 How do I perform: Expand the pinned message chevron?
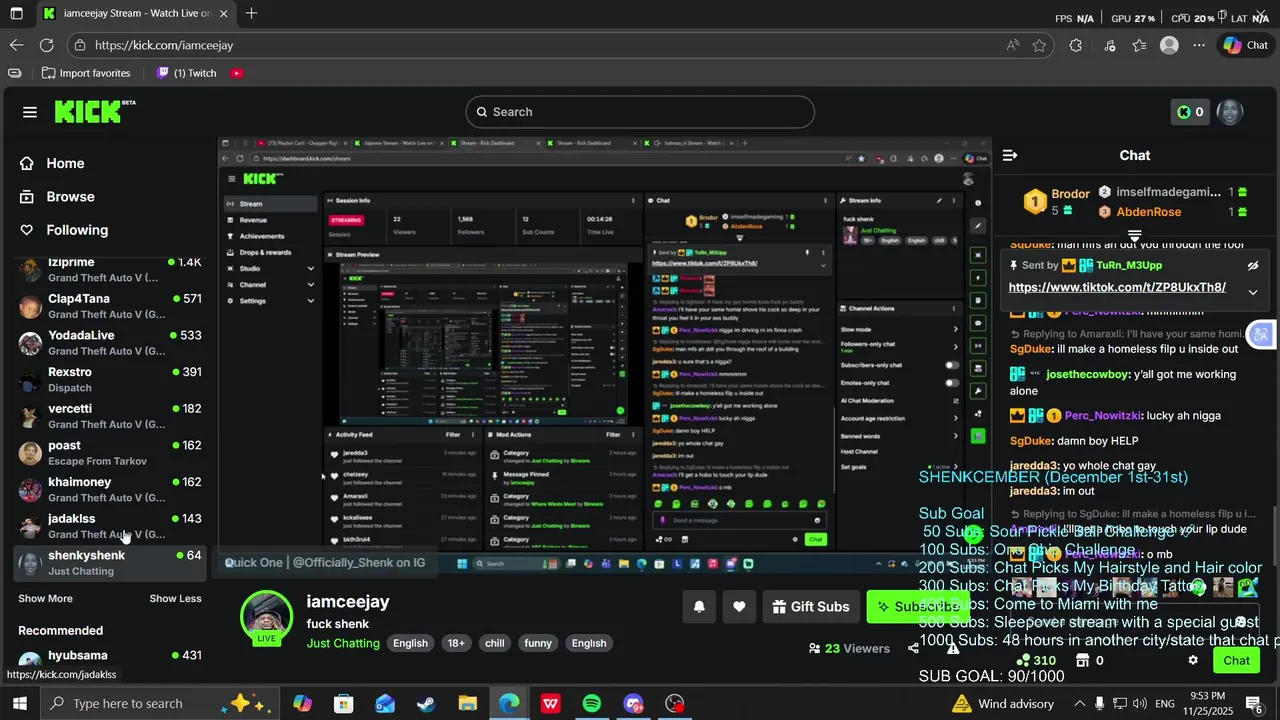tap(1252, 292)
